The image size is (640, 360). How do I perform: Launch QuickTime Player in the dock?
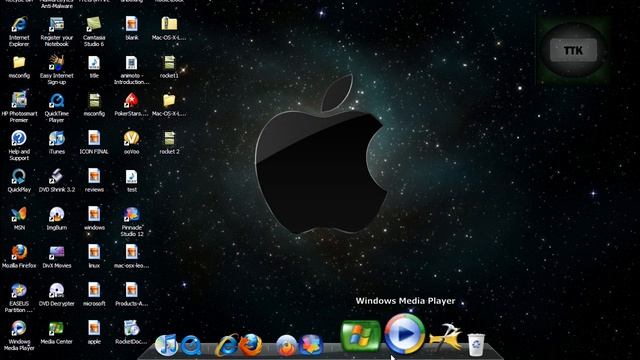pyautogui.click(x=191, y=345)
